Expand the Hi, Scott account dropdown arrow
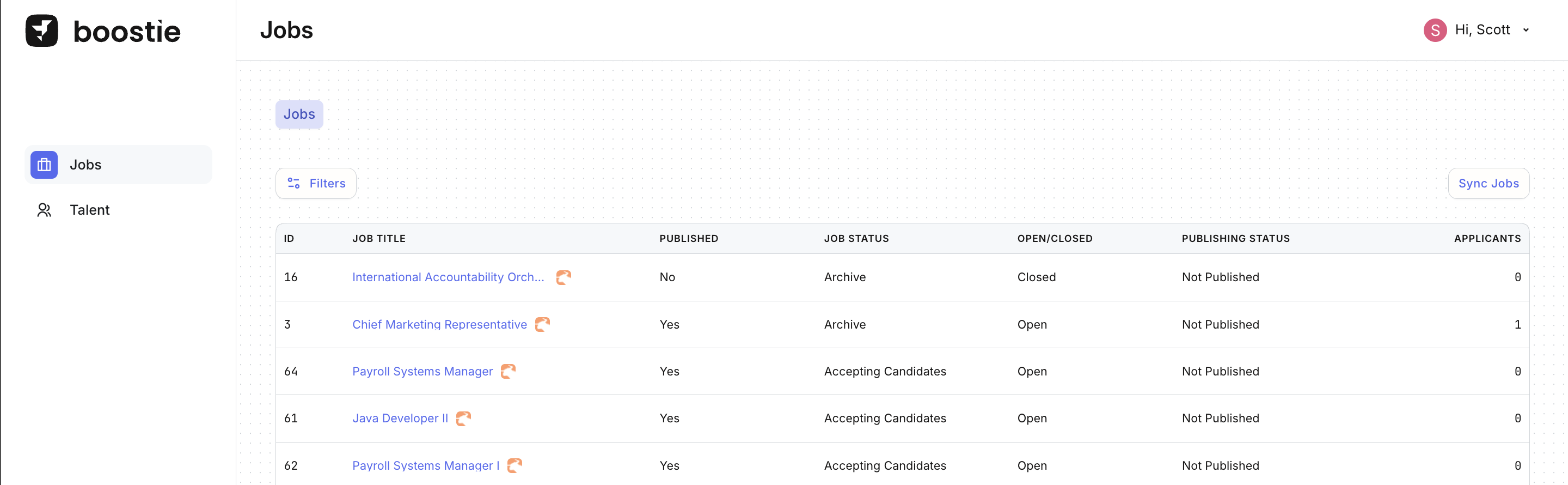This screenshot has height=485, width=1568. point(1526,30)
